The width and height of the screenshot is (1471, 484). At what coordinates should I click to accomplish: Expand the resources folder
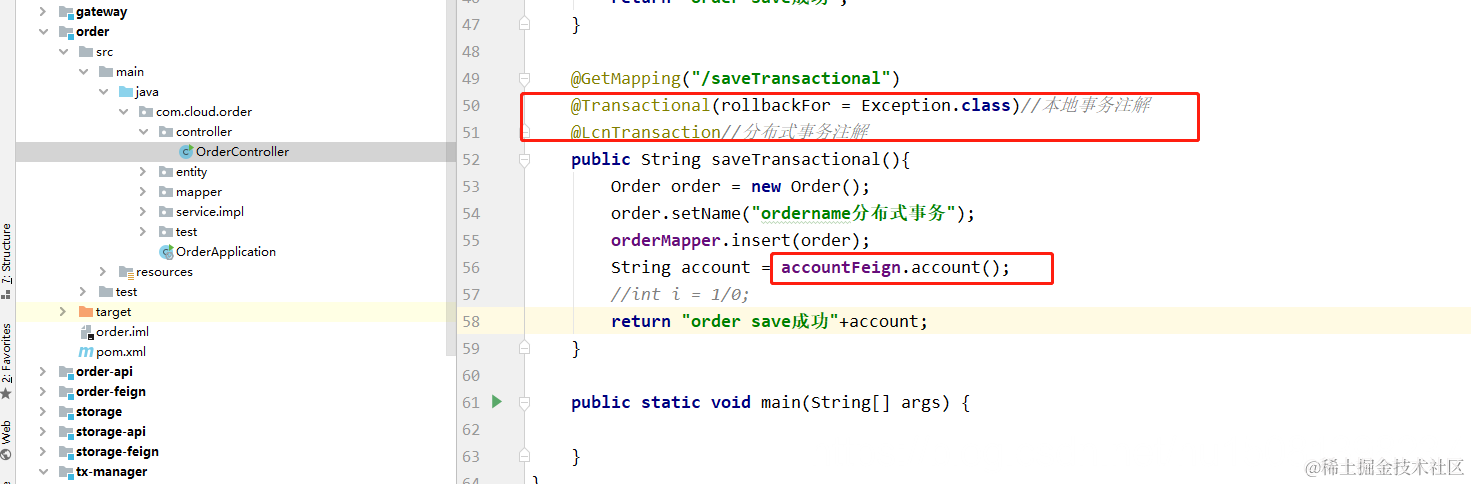(x=103, y=272)
